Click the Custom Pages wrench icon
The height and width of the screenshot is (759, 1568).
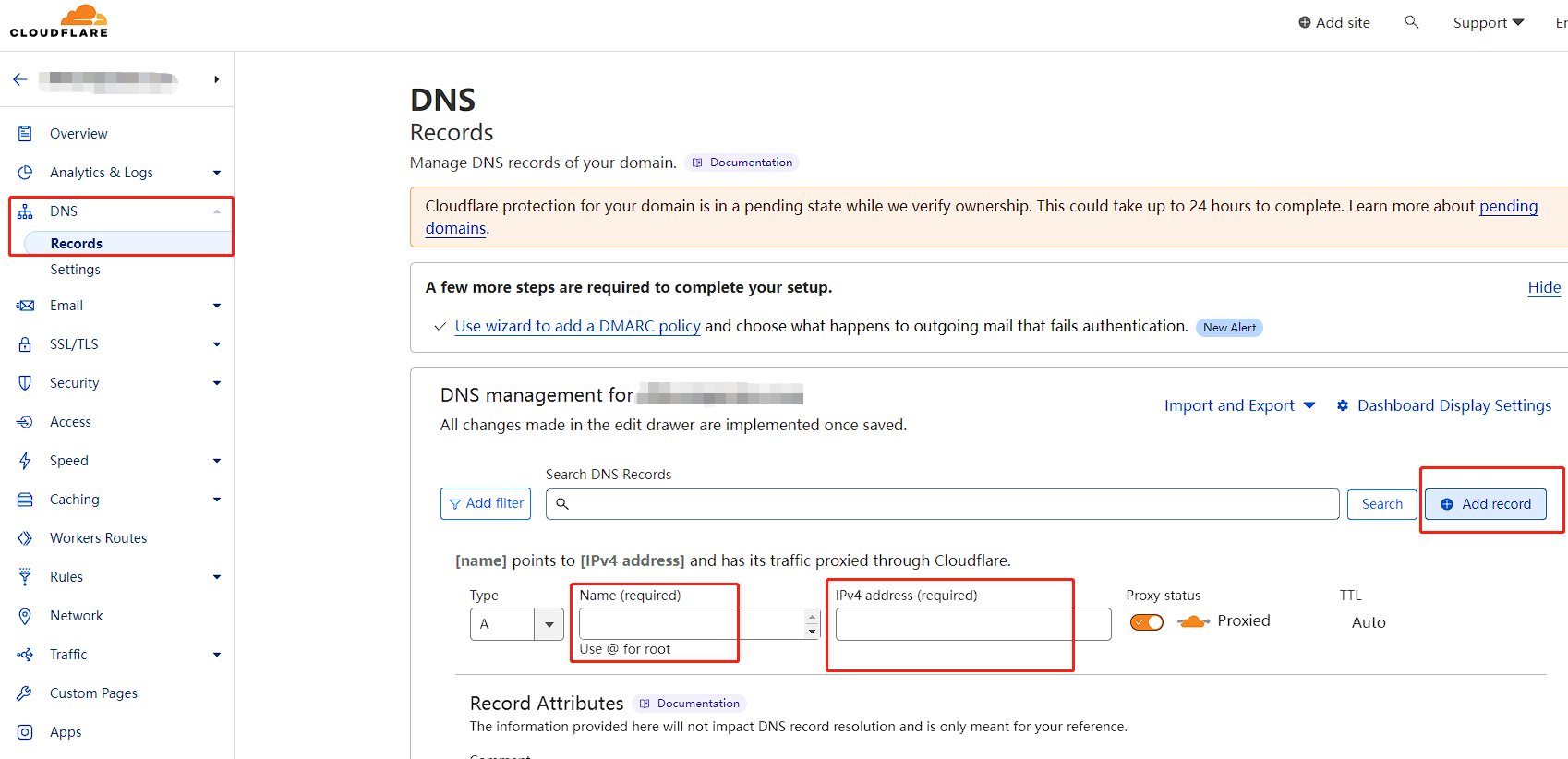25,693
